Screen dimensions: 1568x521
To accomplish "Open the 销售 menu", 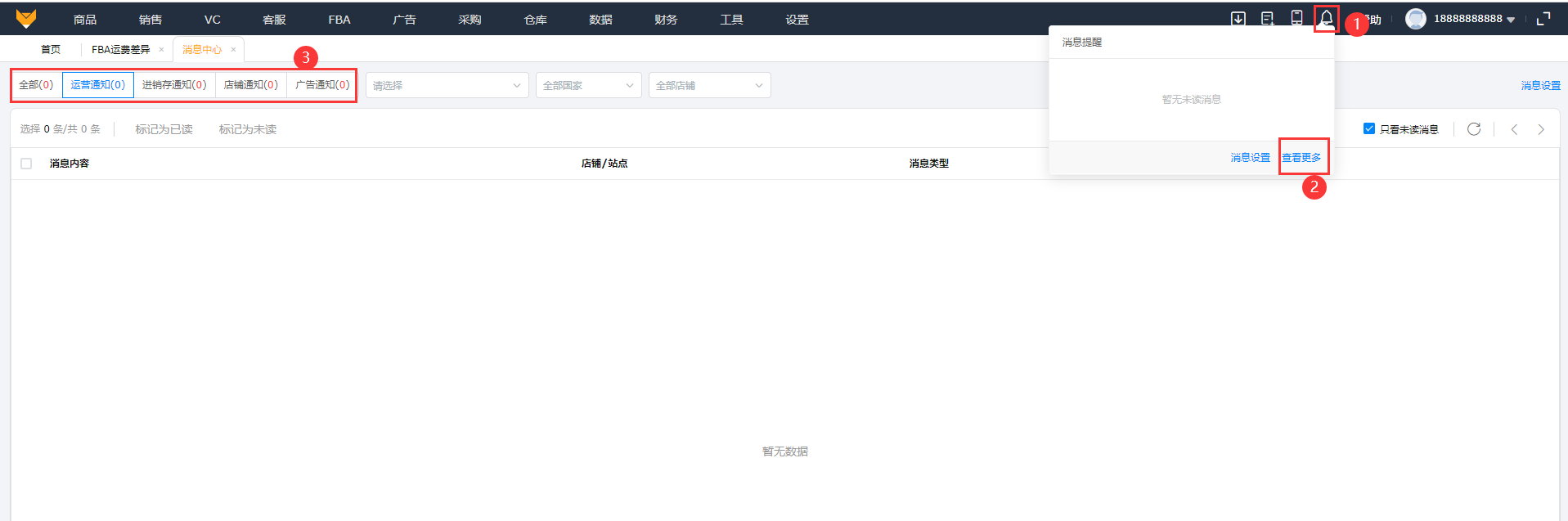I will pos(151,20).
